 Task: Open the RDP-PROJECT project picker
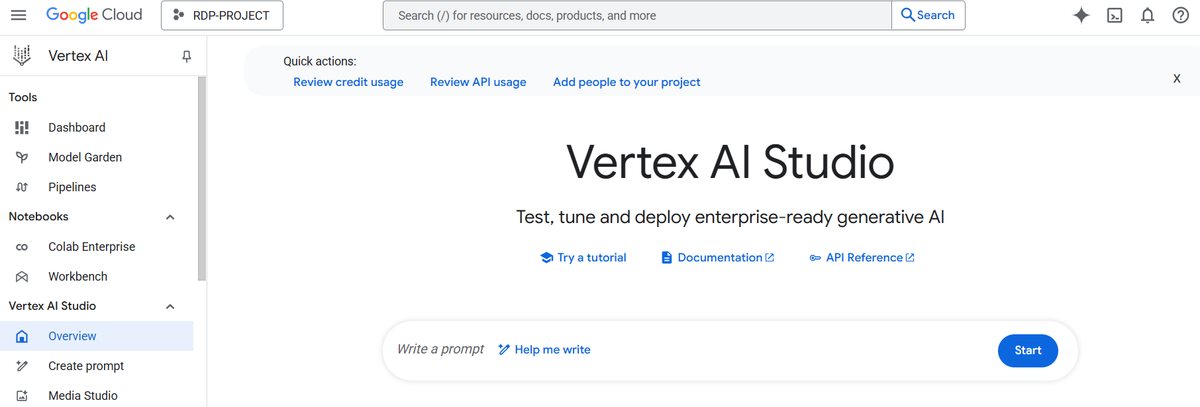[222, 15]
